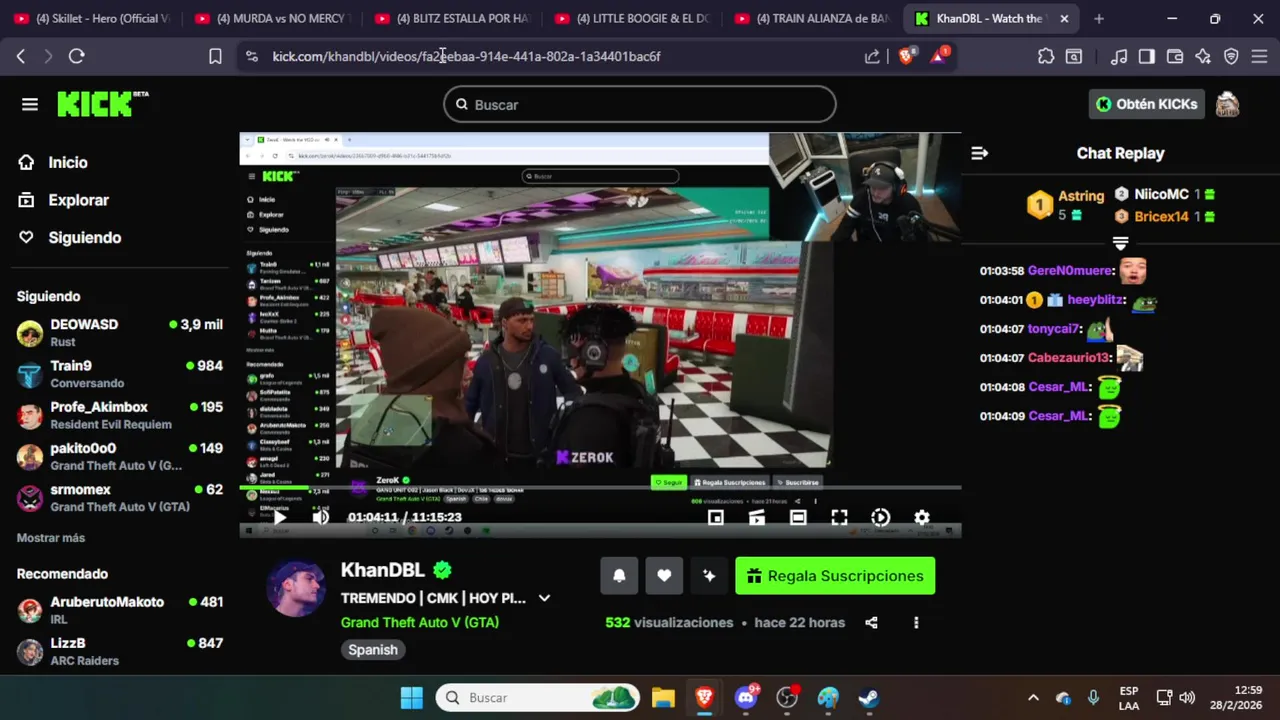Open DEOWASD followed channel
Screen dimensions: 1280x720
tap(120, 332)
